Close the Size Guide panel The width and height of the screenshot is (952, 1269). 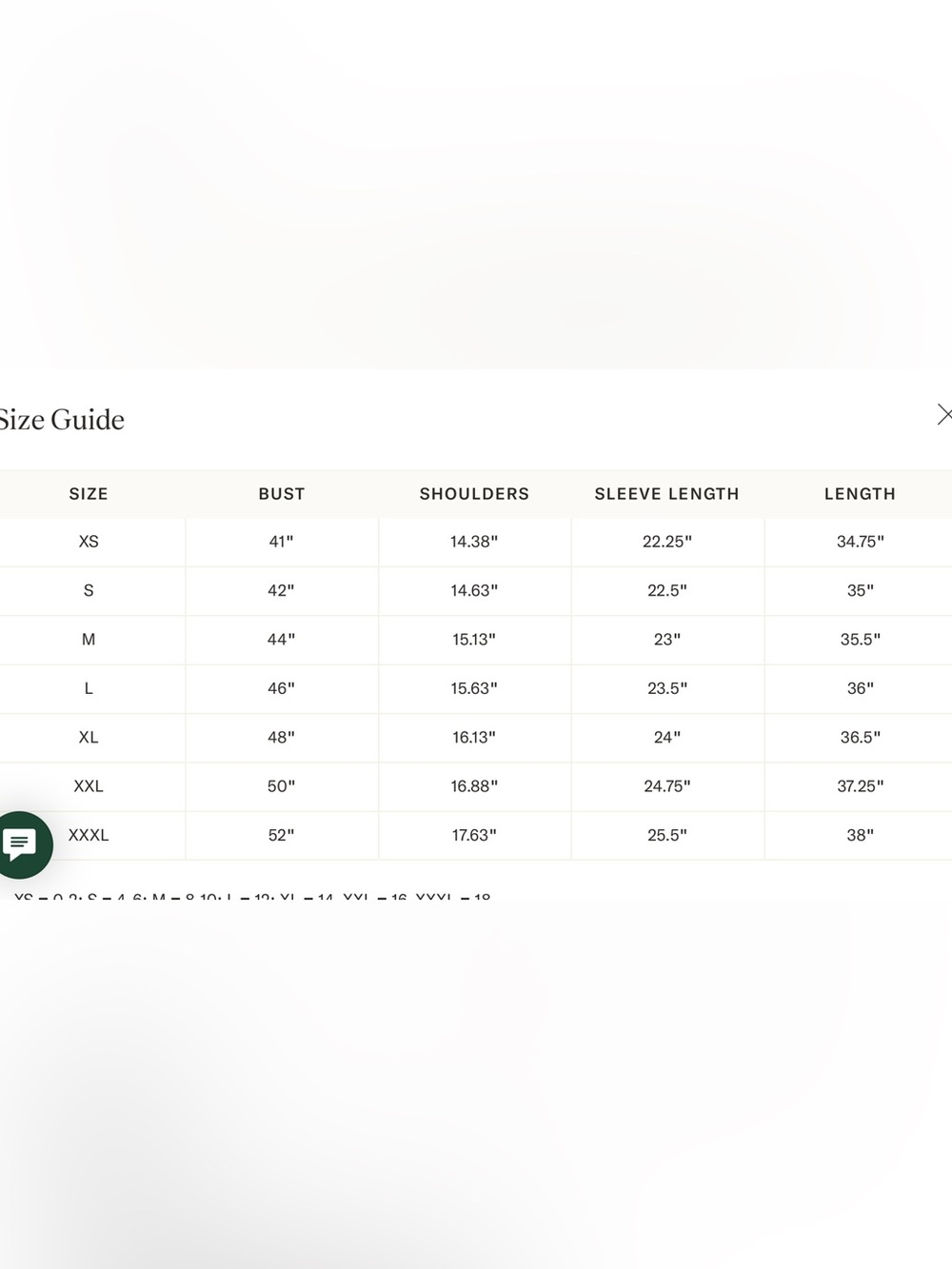pos(943,414)
